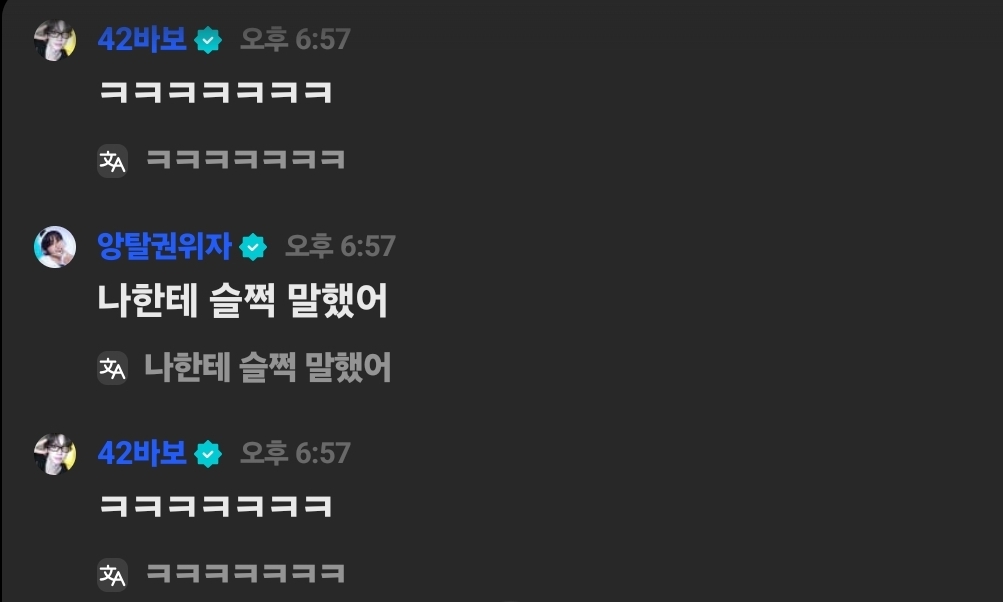The image size is (1003, 602).
Task: Click username 42바보 on the last message
Action: click(x=142, y=453)
